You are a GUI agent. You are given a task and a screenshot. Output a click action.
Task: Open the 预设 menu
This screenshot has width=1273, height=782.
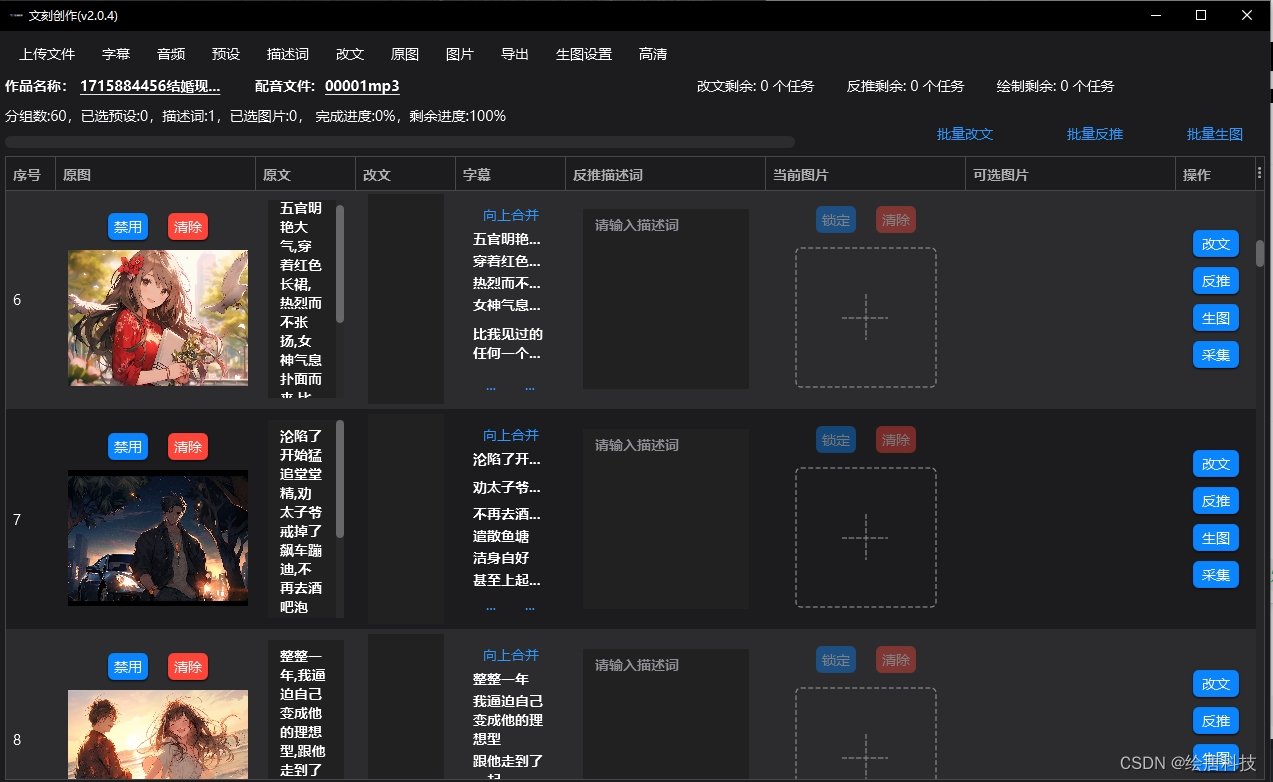(226, 54)
